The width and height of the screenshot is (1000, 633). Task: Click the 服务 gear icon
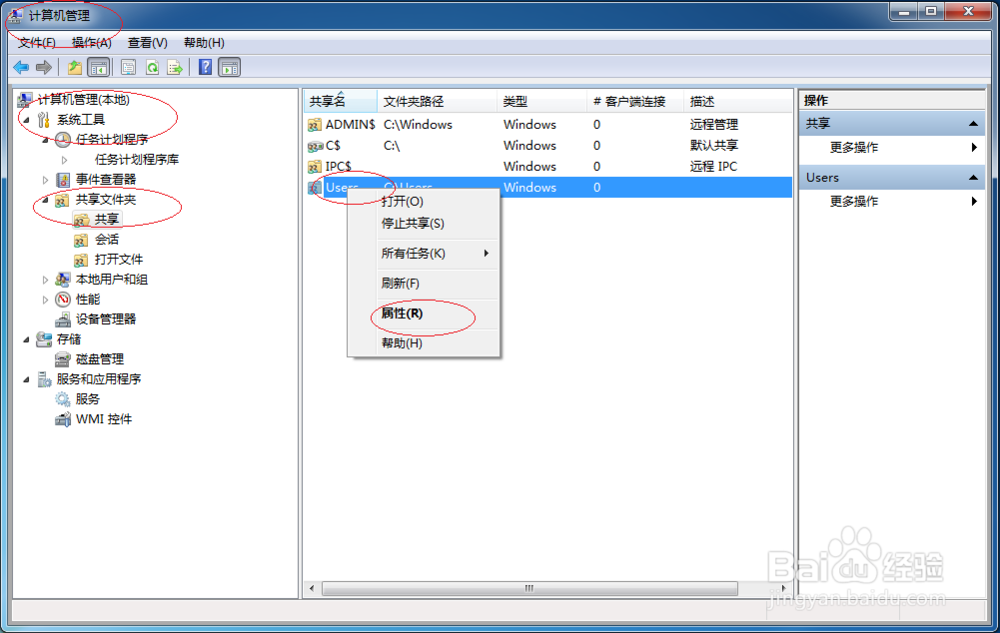click(62, 399)
